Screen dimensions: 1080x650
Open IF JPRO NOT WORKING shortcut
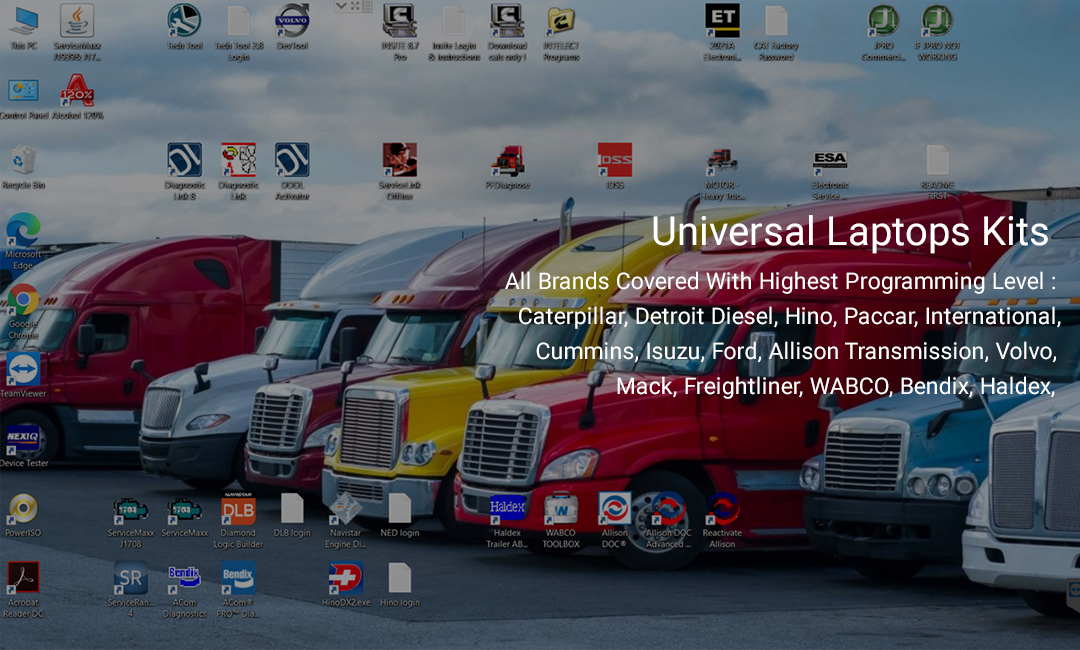coord(937,31)
